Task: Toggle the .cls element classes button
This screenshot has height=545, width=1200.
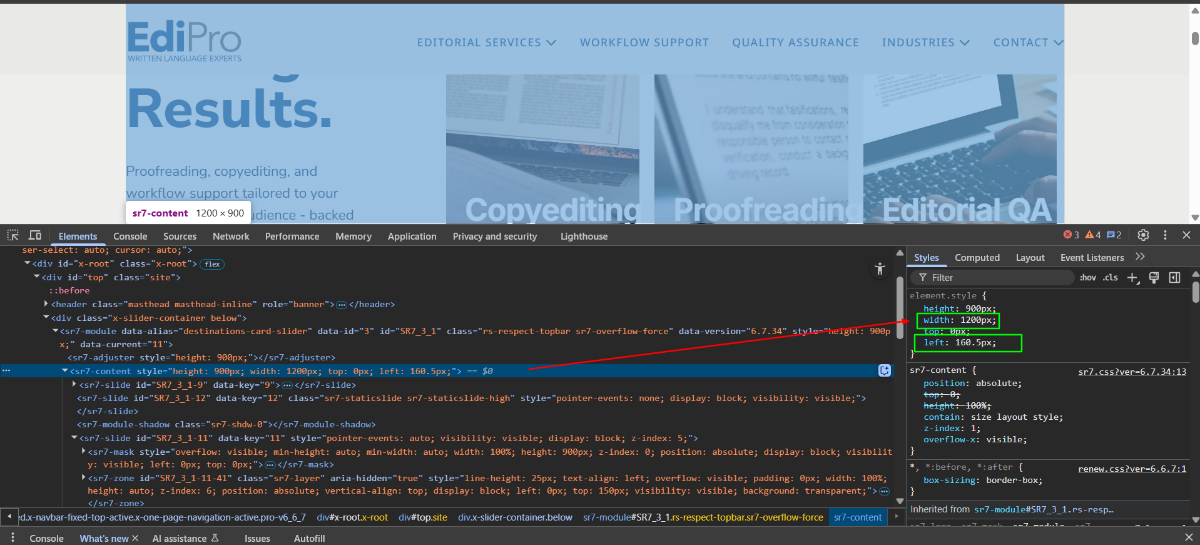Action: (1110, 277)
